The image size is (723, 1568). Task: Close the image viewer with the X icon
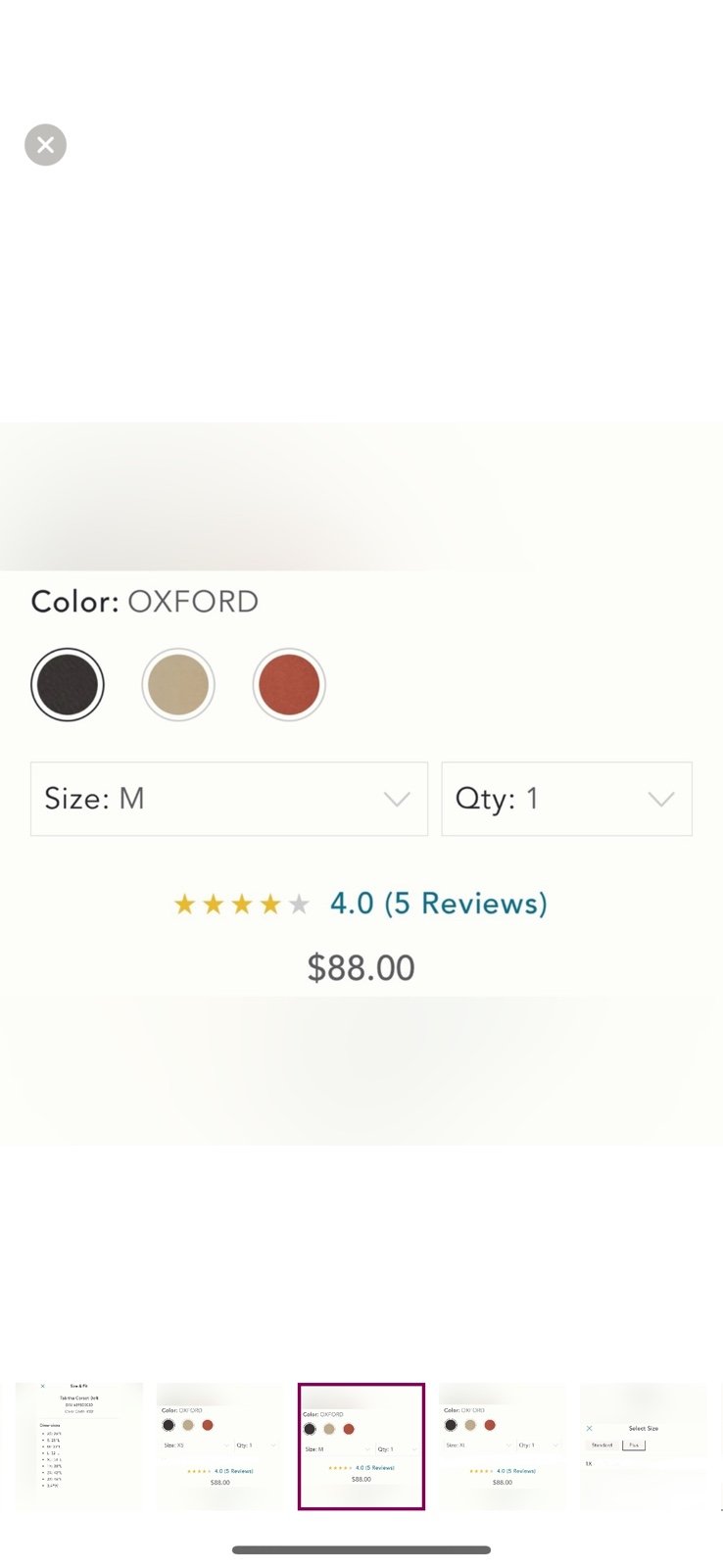(45, 145)
